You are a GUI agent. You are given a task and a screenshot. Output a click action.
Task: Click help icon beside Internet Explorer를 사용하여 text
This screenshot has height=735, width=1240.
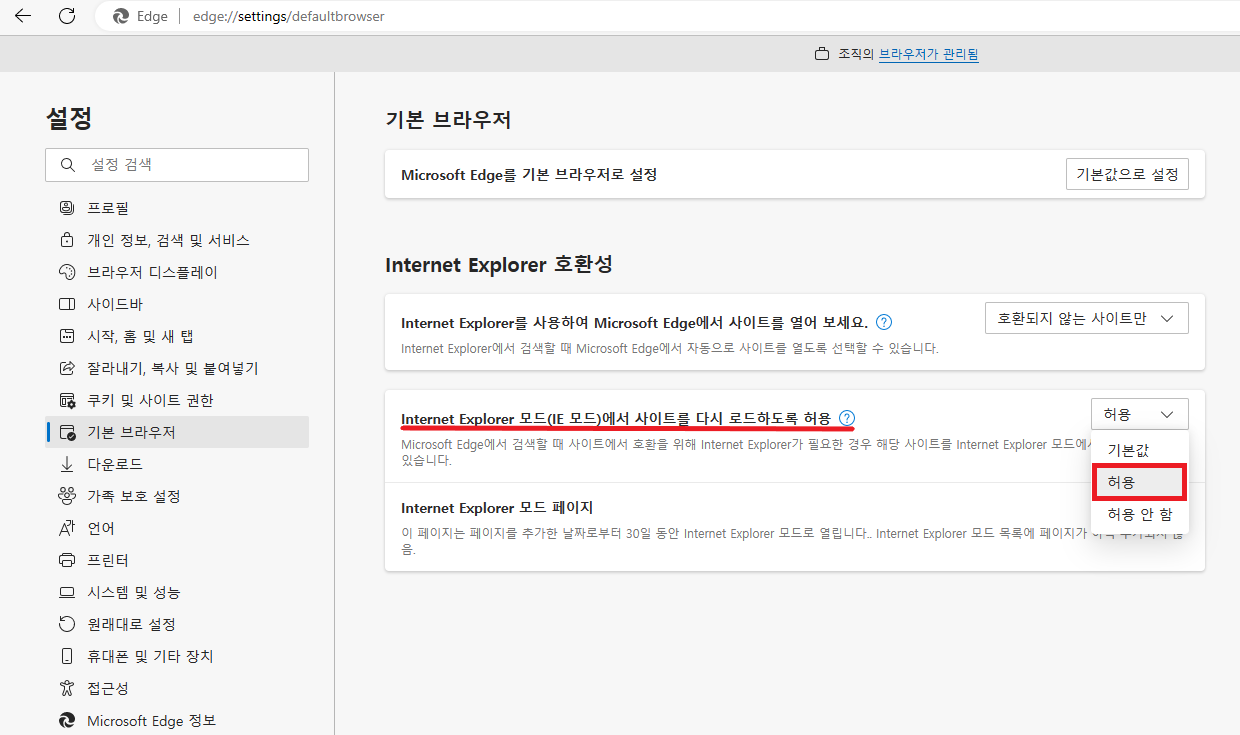[x=884, y=322]
